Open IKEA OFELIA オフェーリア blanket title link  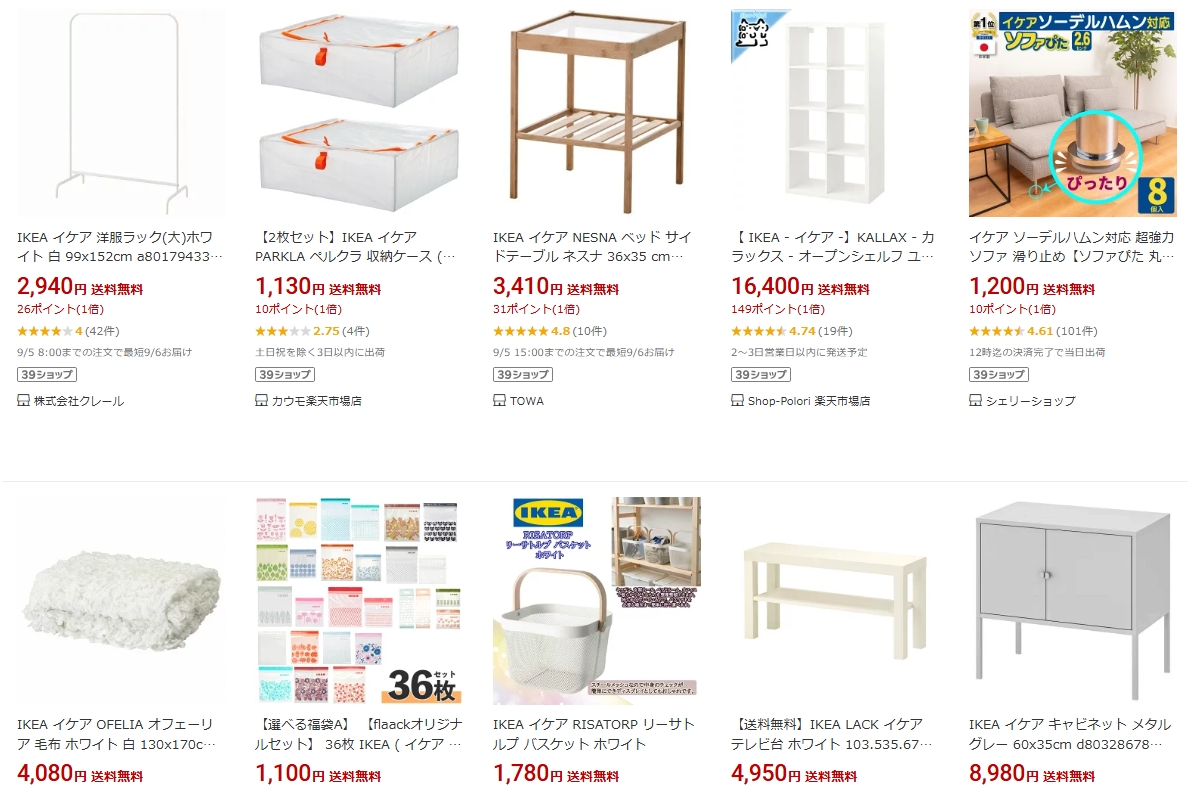click(x=117, y=734)
